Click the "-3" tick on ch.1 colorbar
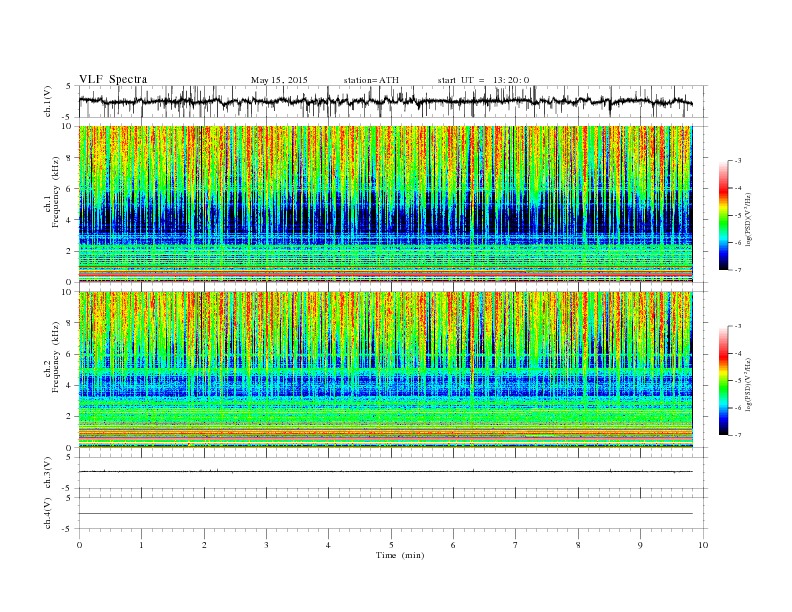792x612 pixels. [738, 161]
